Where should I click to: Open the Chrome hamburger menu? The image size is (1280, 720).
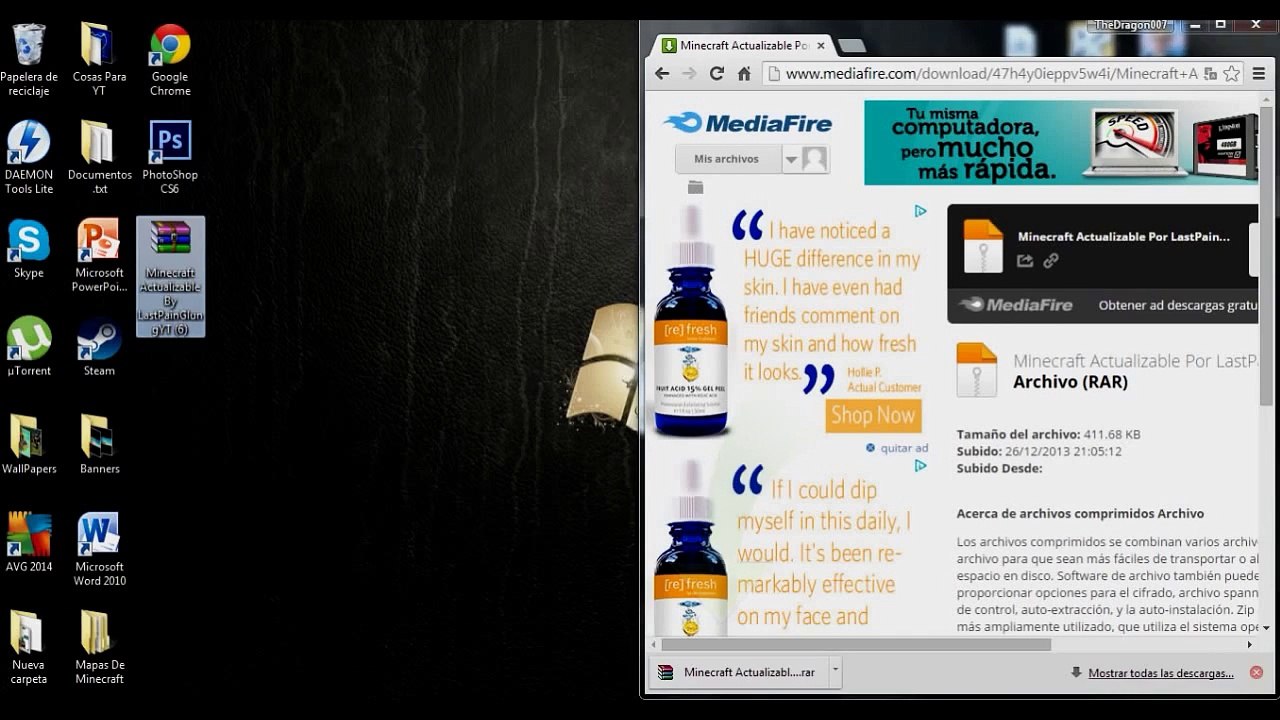1259,73
